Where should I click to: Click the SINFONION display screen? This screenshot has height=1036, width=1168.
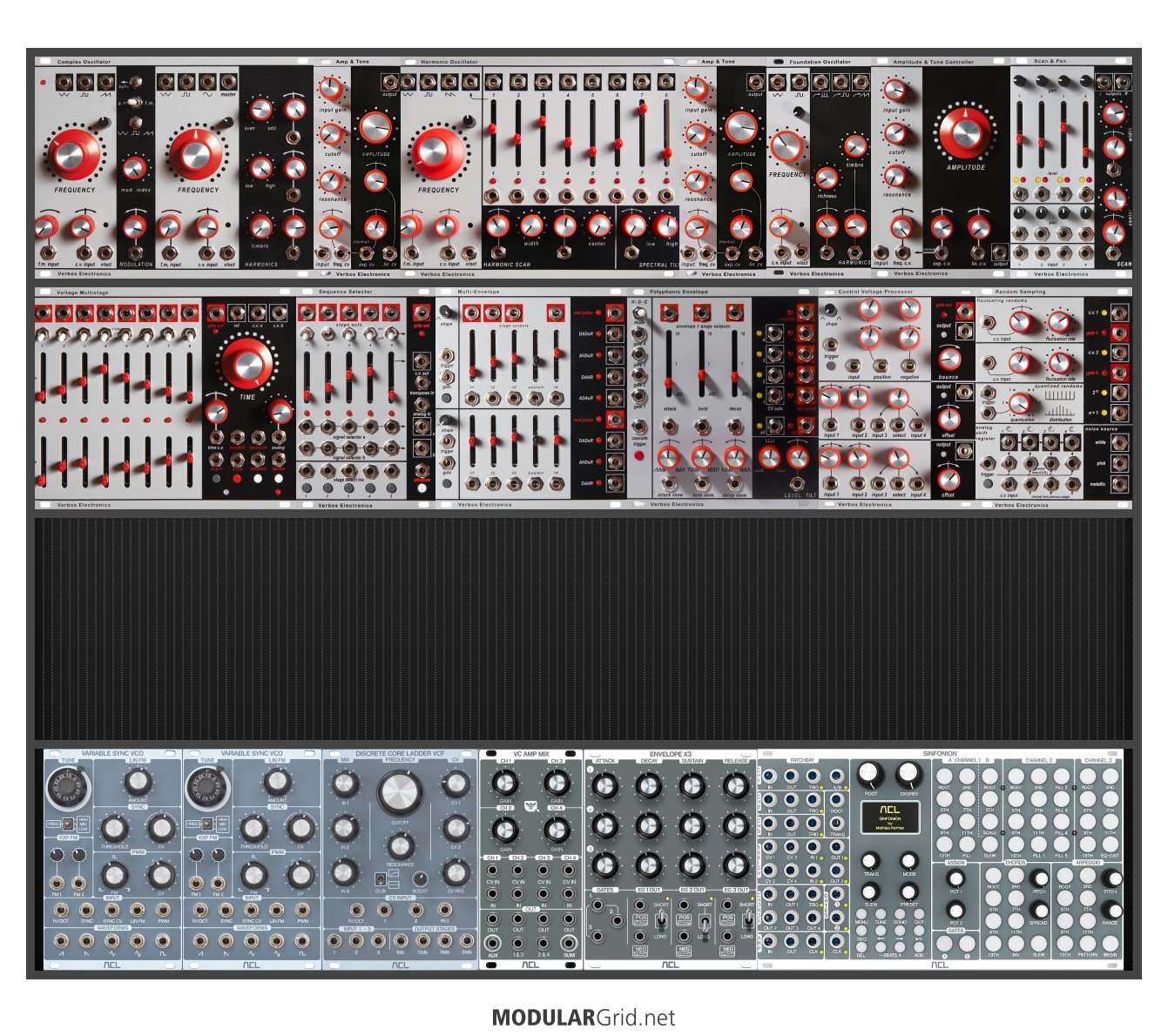click(x=890, y=817)
